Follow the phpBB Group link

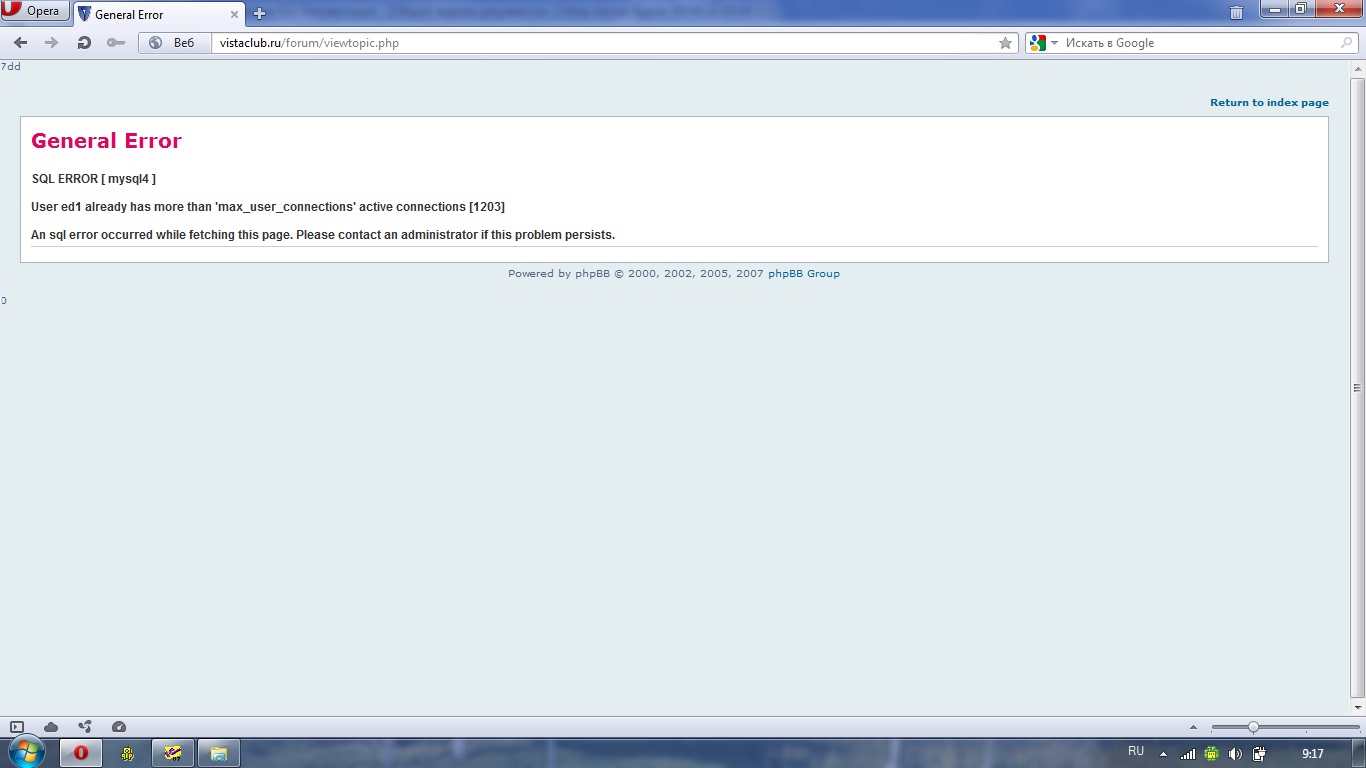click(803, 273)
